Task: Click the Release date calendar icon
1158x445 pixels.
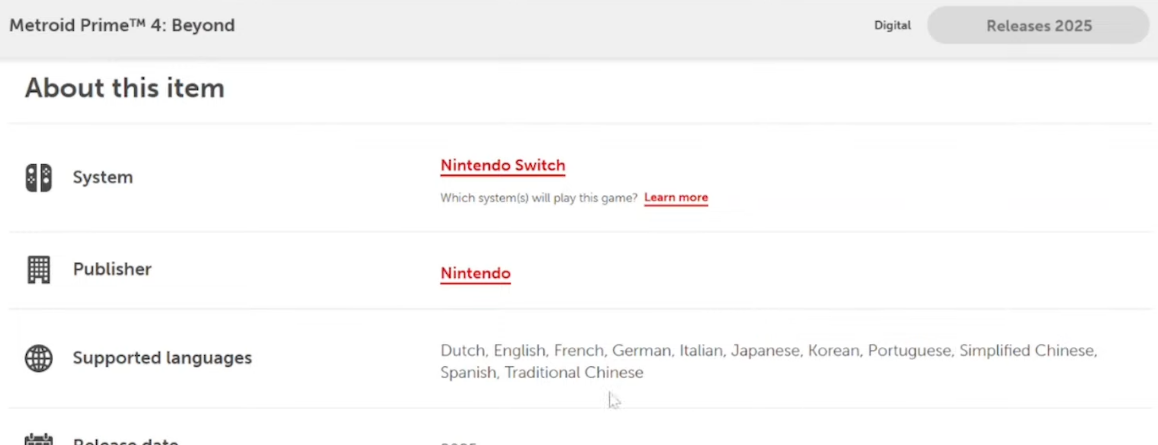Action: 38,440
